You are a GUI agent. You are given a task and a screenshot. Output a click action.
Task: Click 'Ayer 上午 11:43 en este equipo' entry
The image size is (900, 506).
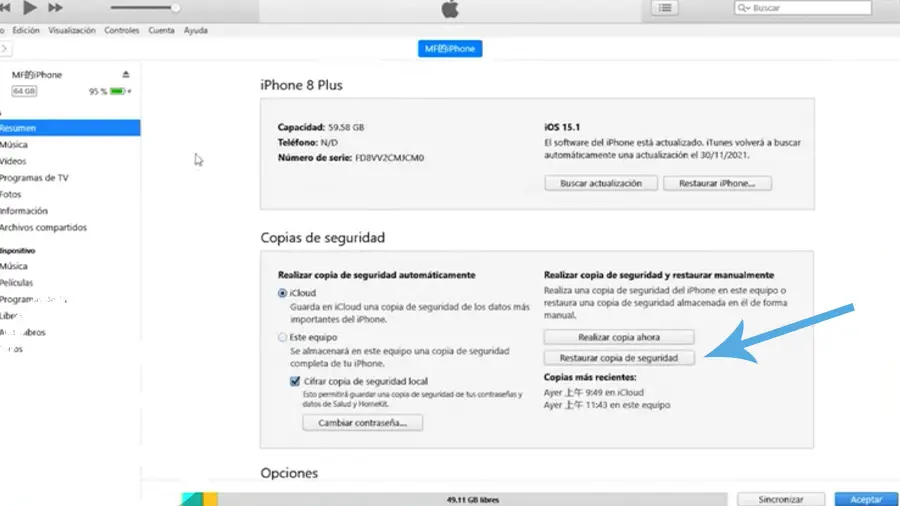607,405
